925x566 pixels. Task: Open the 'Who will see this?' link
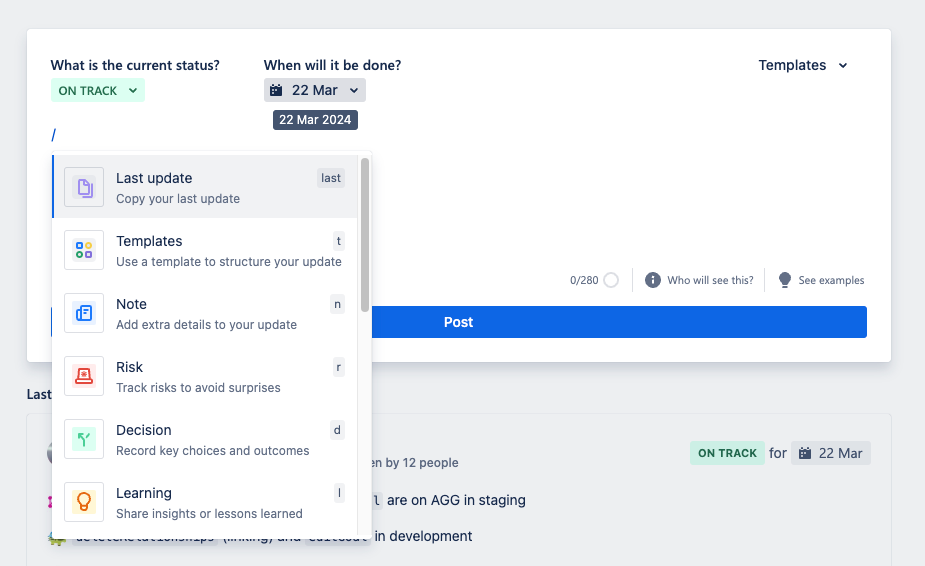710,280
